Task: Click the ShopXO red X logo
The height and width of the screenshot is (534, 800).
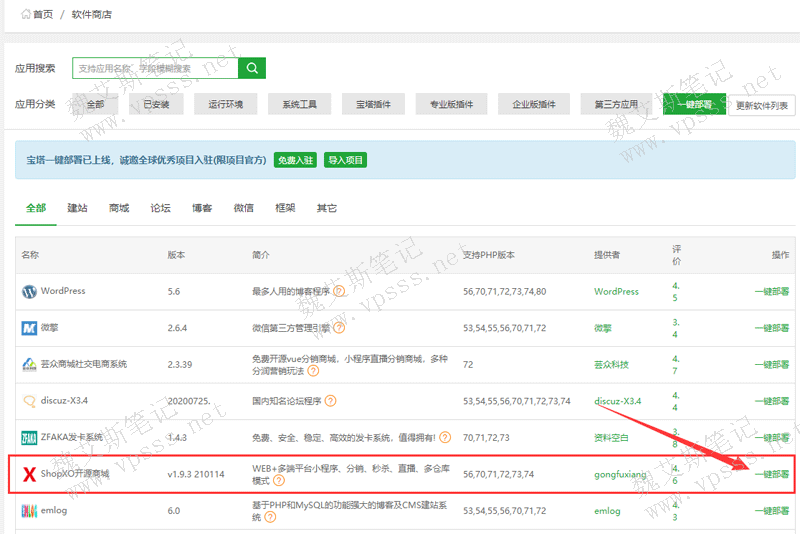Action: [29, 474]
